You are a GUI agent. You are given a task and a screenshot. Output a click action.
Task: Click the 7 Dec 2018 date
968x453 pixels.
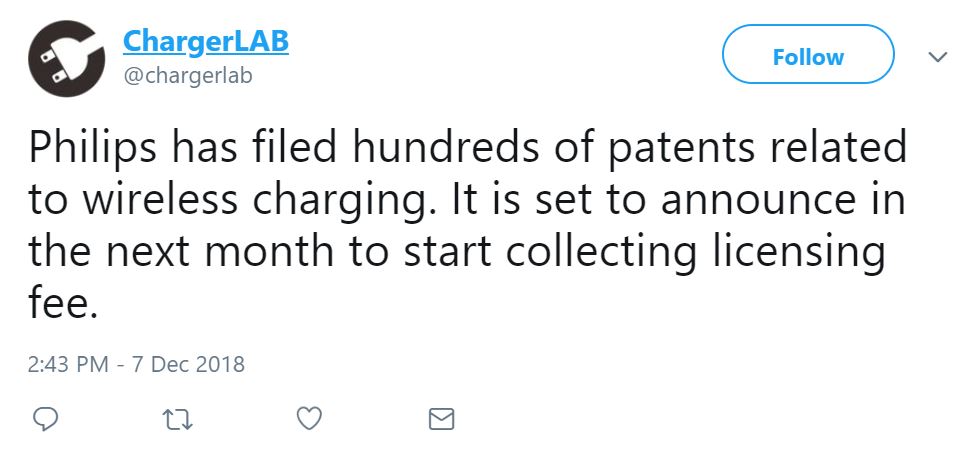pyautogui.click(x=188, y=364)
